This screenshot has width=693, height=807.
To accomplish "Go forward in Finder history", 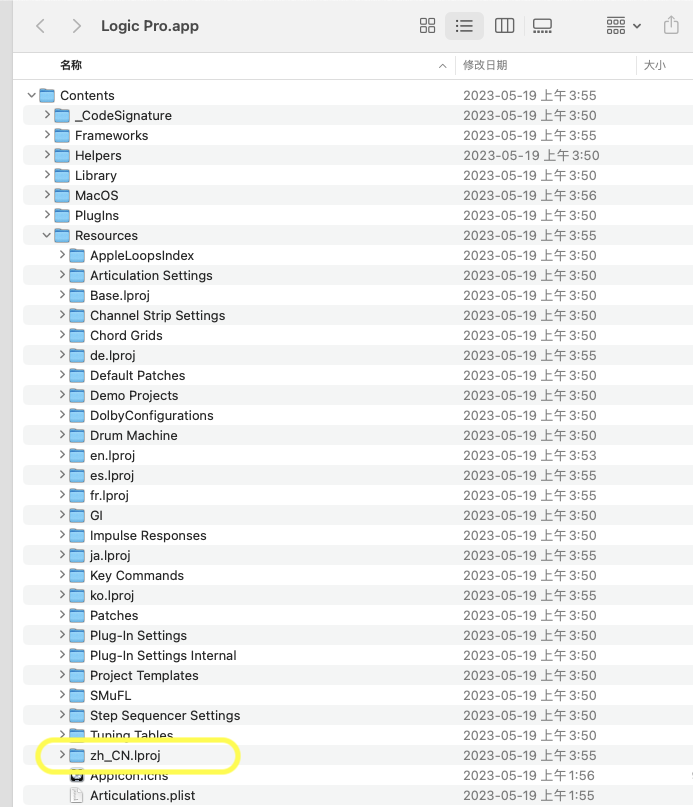I will [x=76, y=26].
